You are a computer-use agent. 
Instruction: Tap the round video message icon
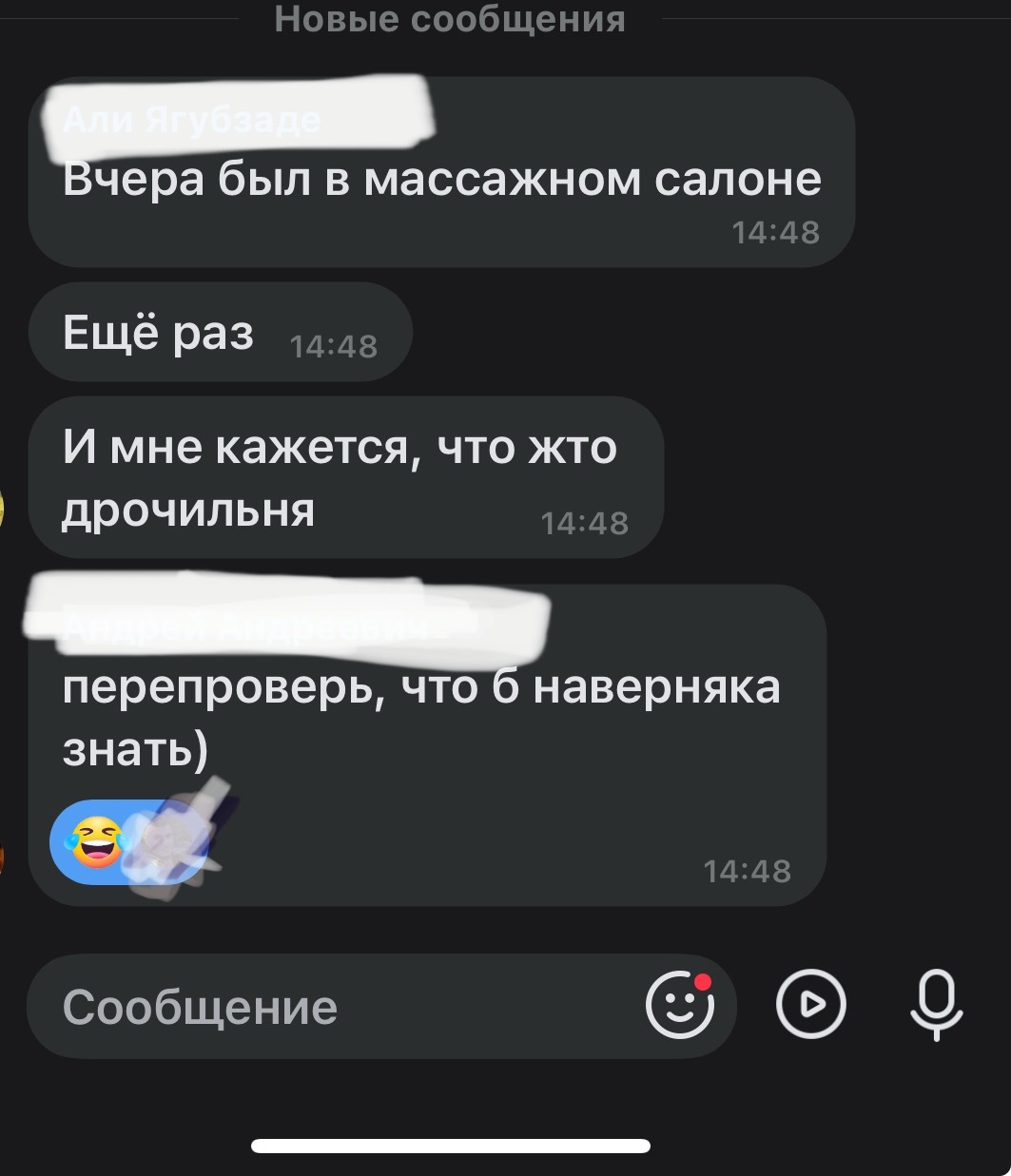coord(810,1005)
